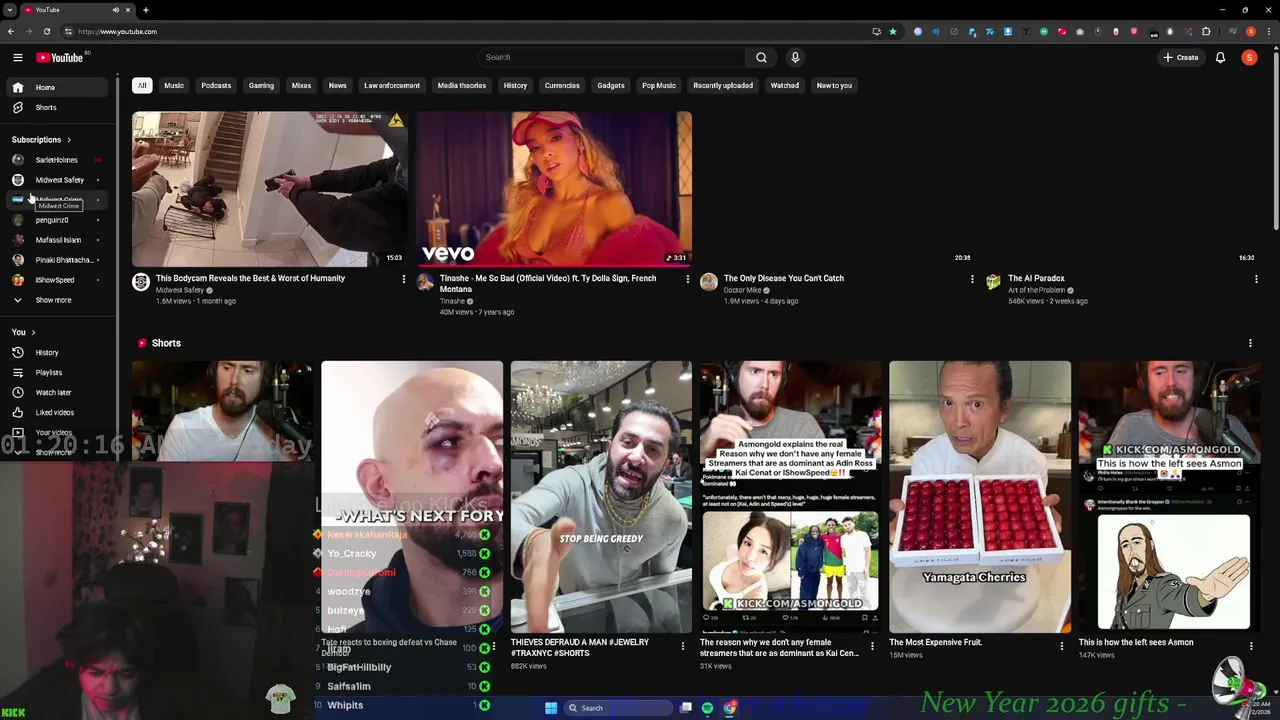Click the search magnifier button
The image size is (1280, 720).
pyautogui.click(x=761, y=57)
